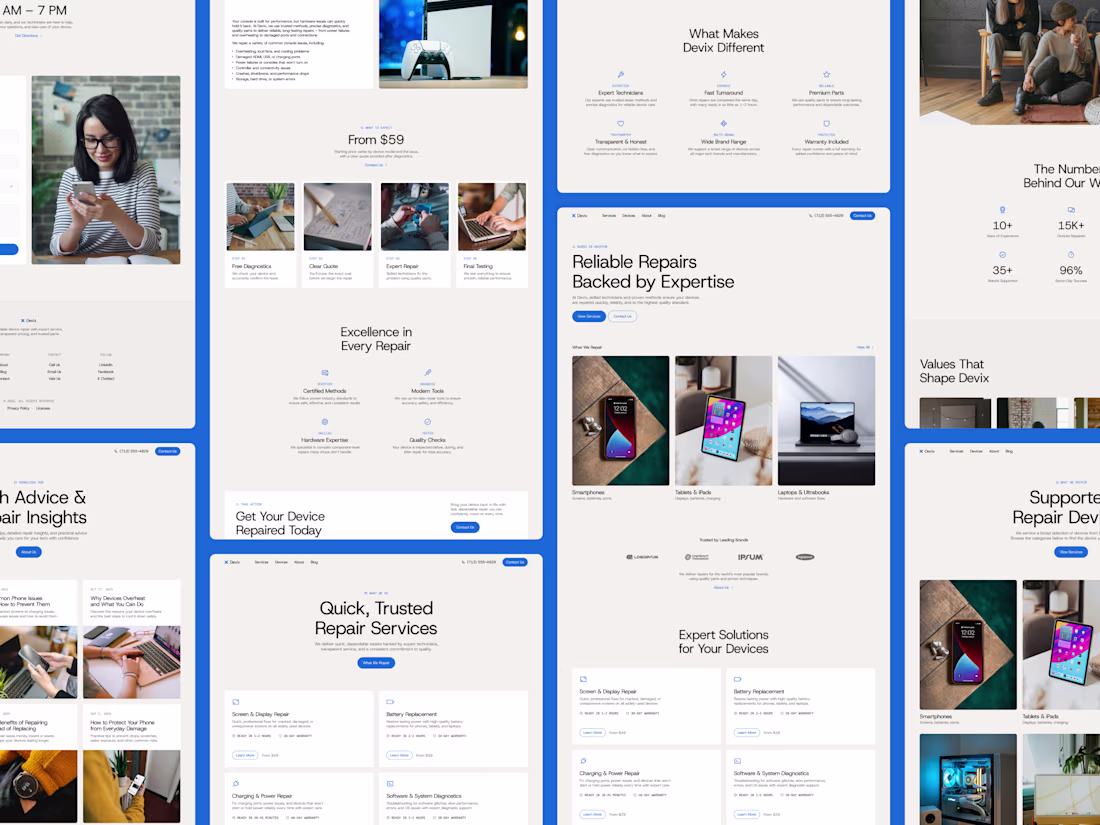Click Screen & Display Repair icon under Expert Solutions
Image resolution: width=1100 pixels, height=825 pixels.
point(583,679)
